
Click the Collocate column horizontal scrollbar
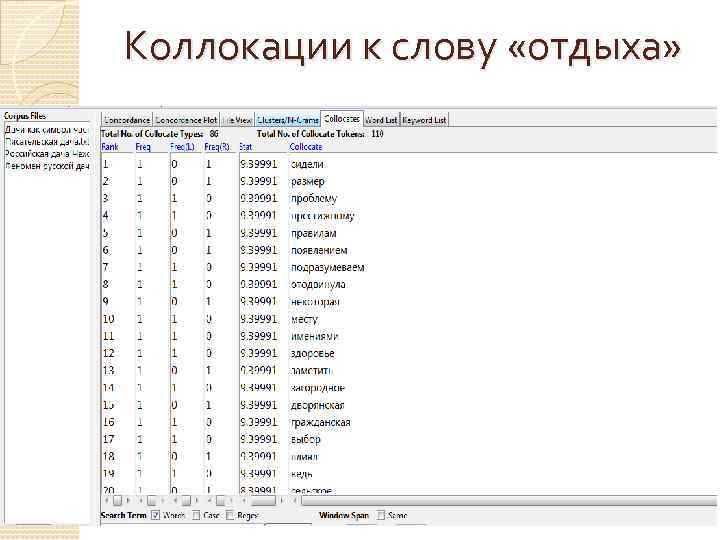click(x=510, y=501)
